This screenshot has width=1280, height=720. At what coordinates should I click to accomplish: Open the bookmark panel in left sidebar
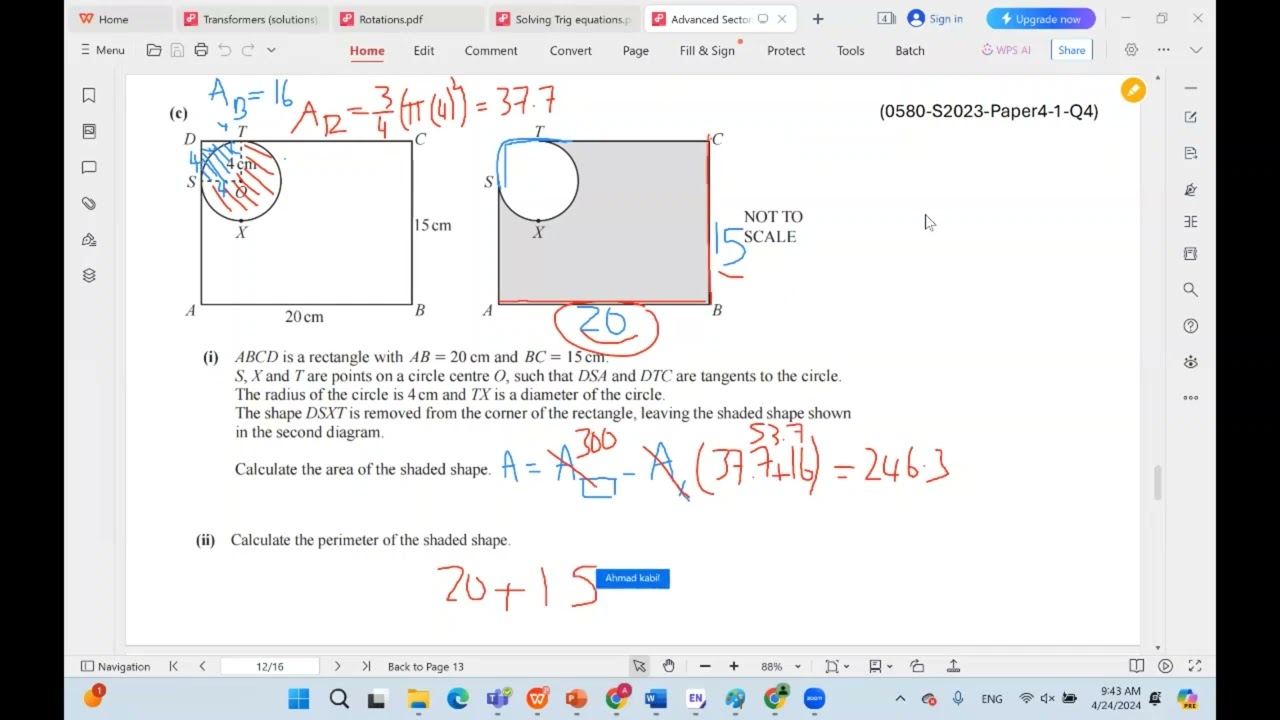89,95
